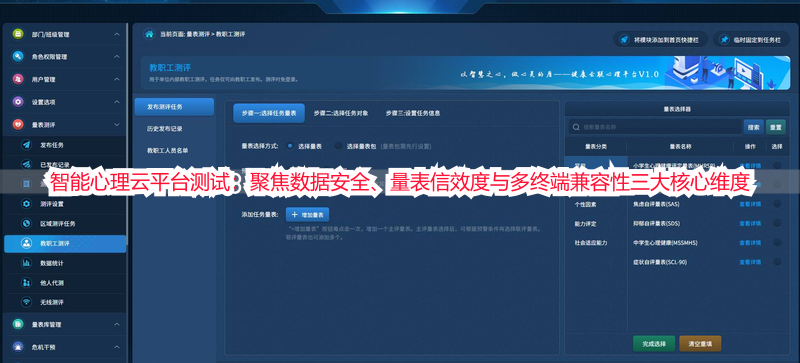Image resolution: width=800 pixels, height=363 pixels.
Task: Click the green 完成选择 button
Action: coord(654,344)
